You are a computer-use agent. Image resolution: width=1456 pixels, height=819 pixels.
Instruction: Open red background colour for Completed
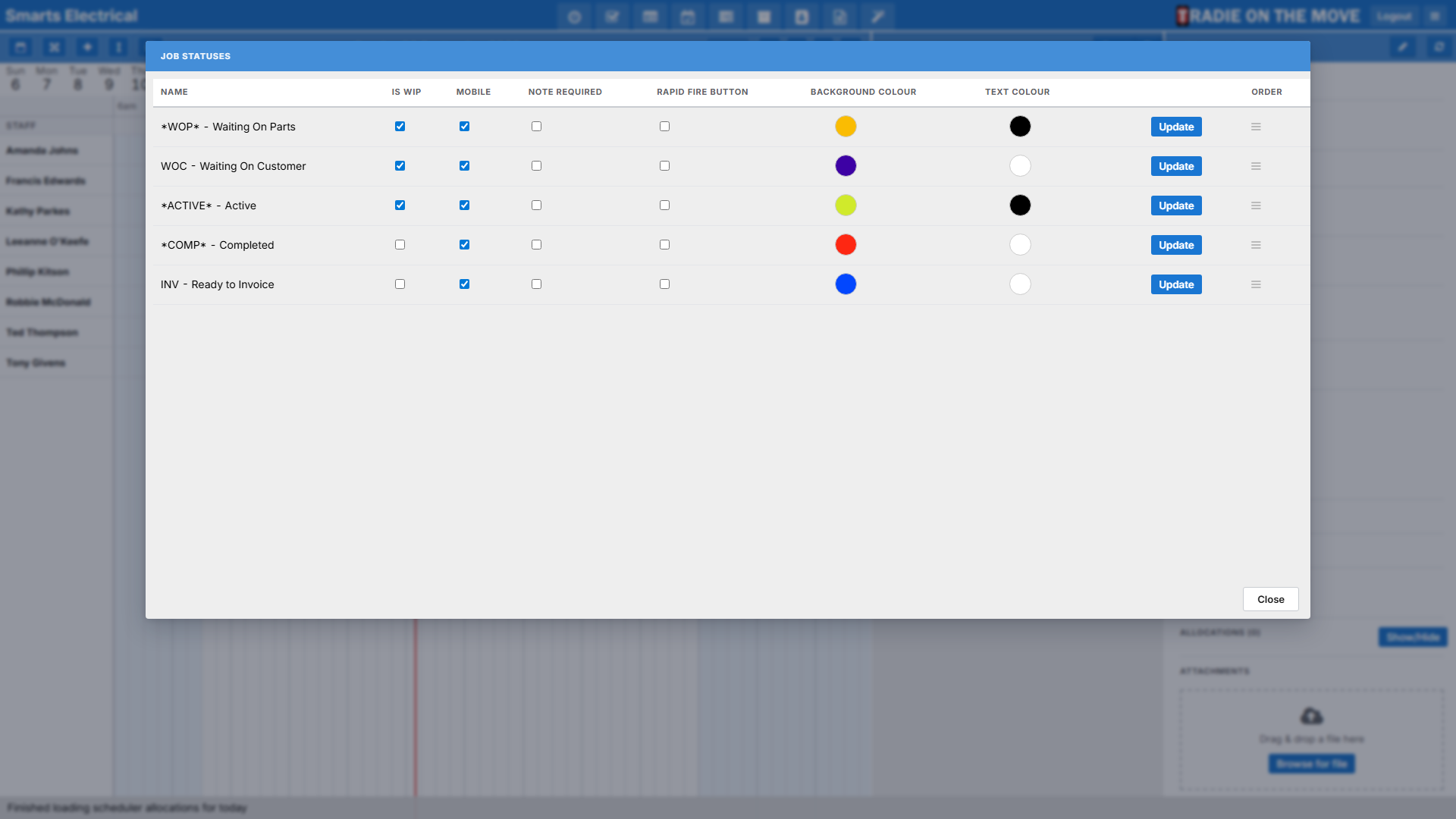(846, 245)
